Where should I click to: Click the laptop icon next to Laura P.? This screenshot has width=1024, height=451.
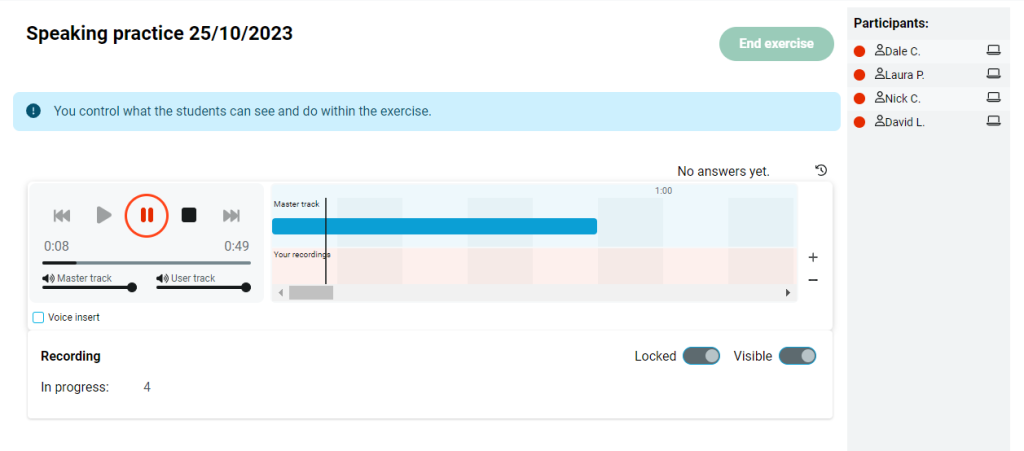pyautogui.click(x=993, y=74)
